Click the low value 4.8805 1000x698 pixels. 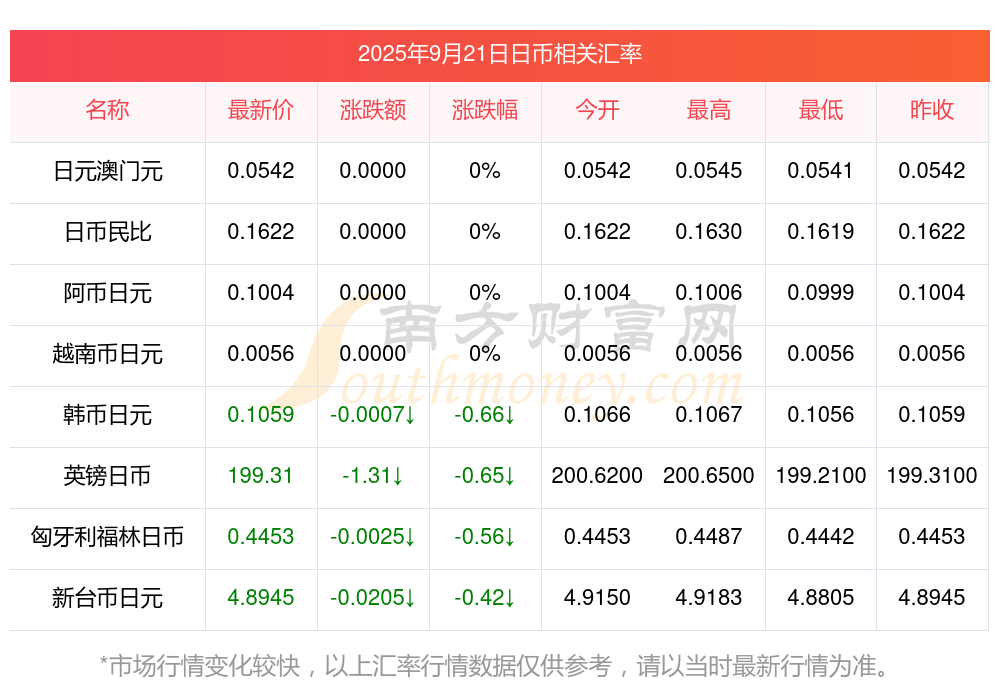point(821,597)
